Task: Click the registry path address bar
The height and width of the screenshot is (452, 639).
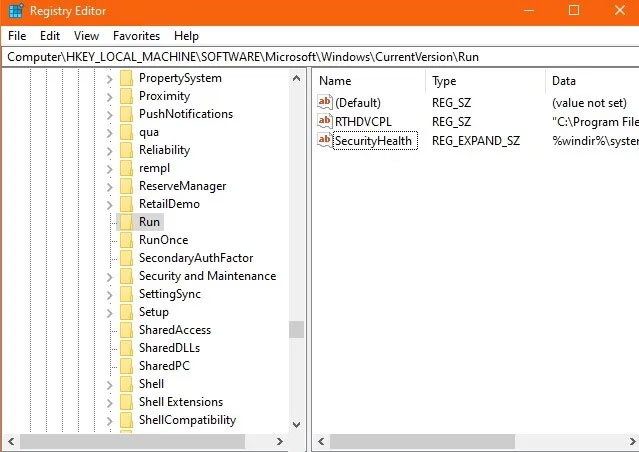Action: tap(320, 57)
